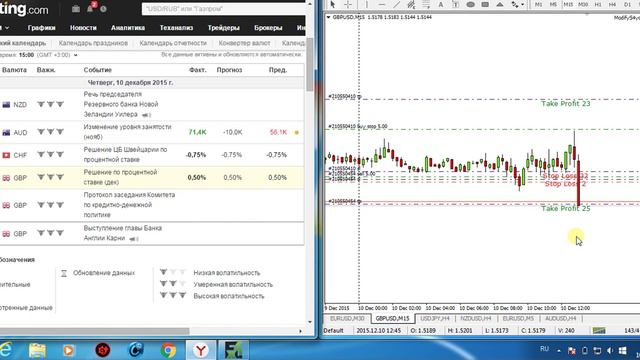Select the text label T tool

click(x=455, y=4)
